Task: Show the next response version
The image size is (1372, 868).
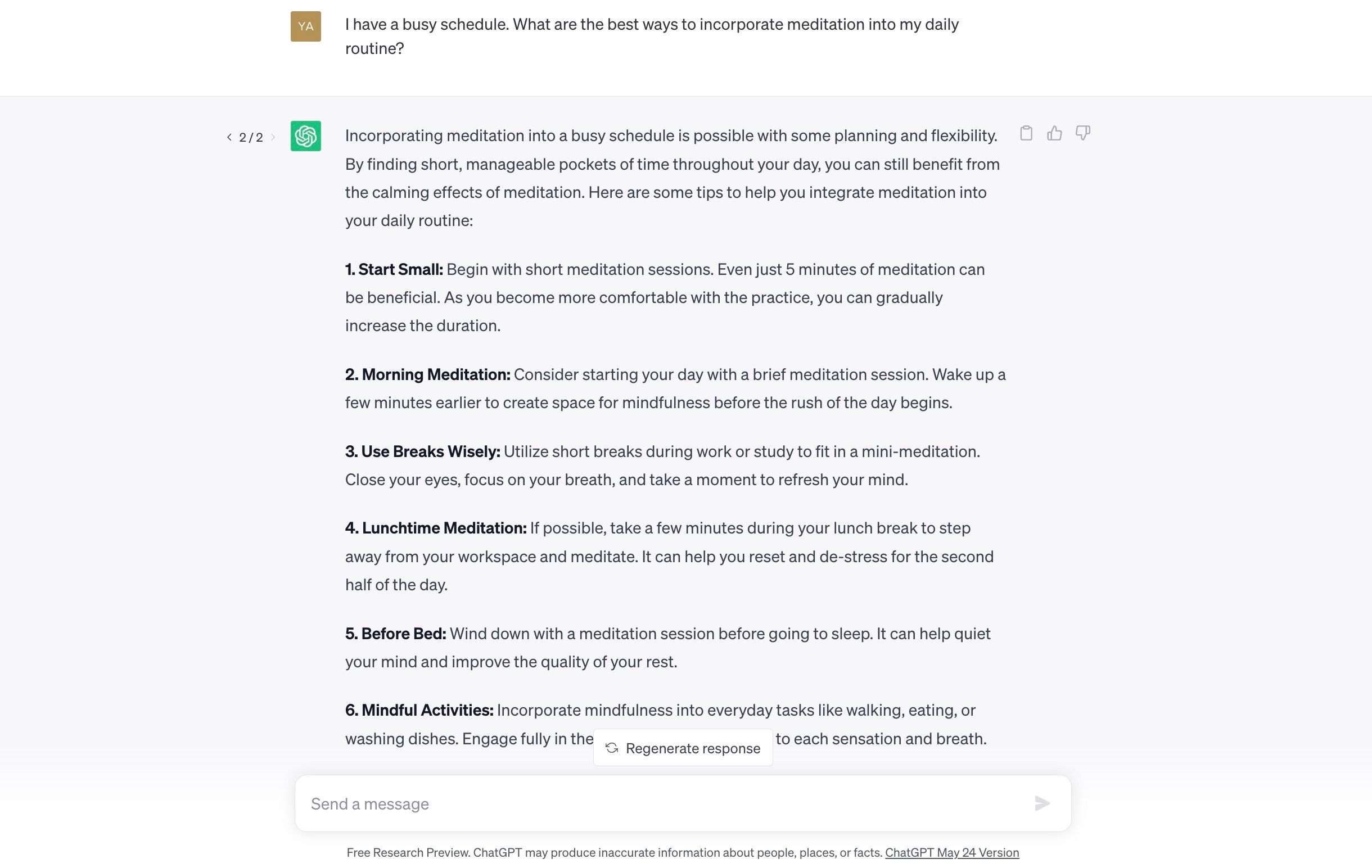Action: click(x=273, y=137)
